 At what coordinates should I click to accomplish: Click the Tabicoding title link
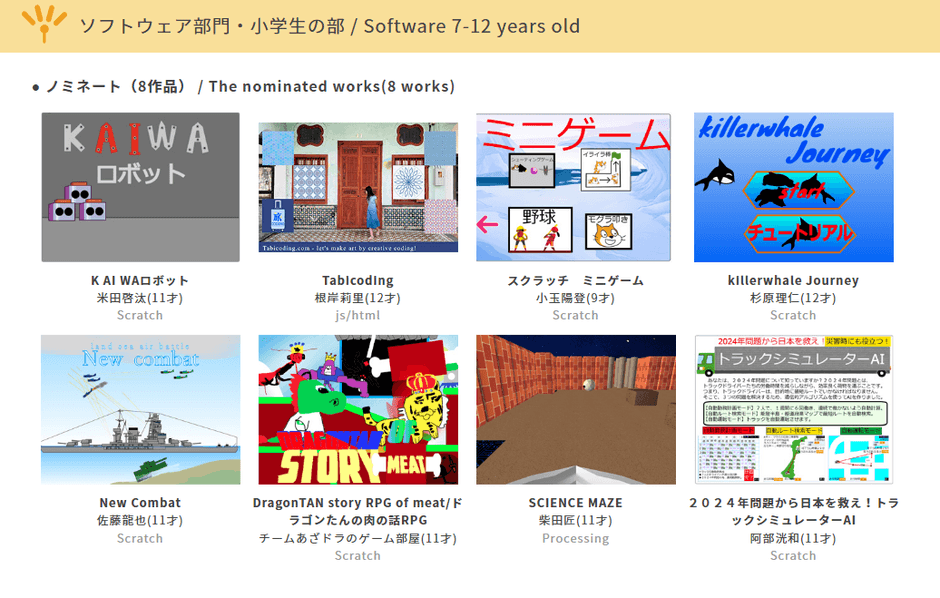357,280
